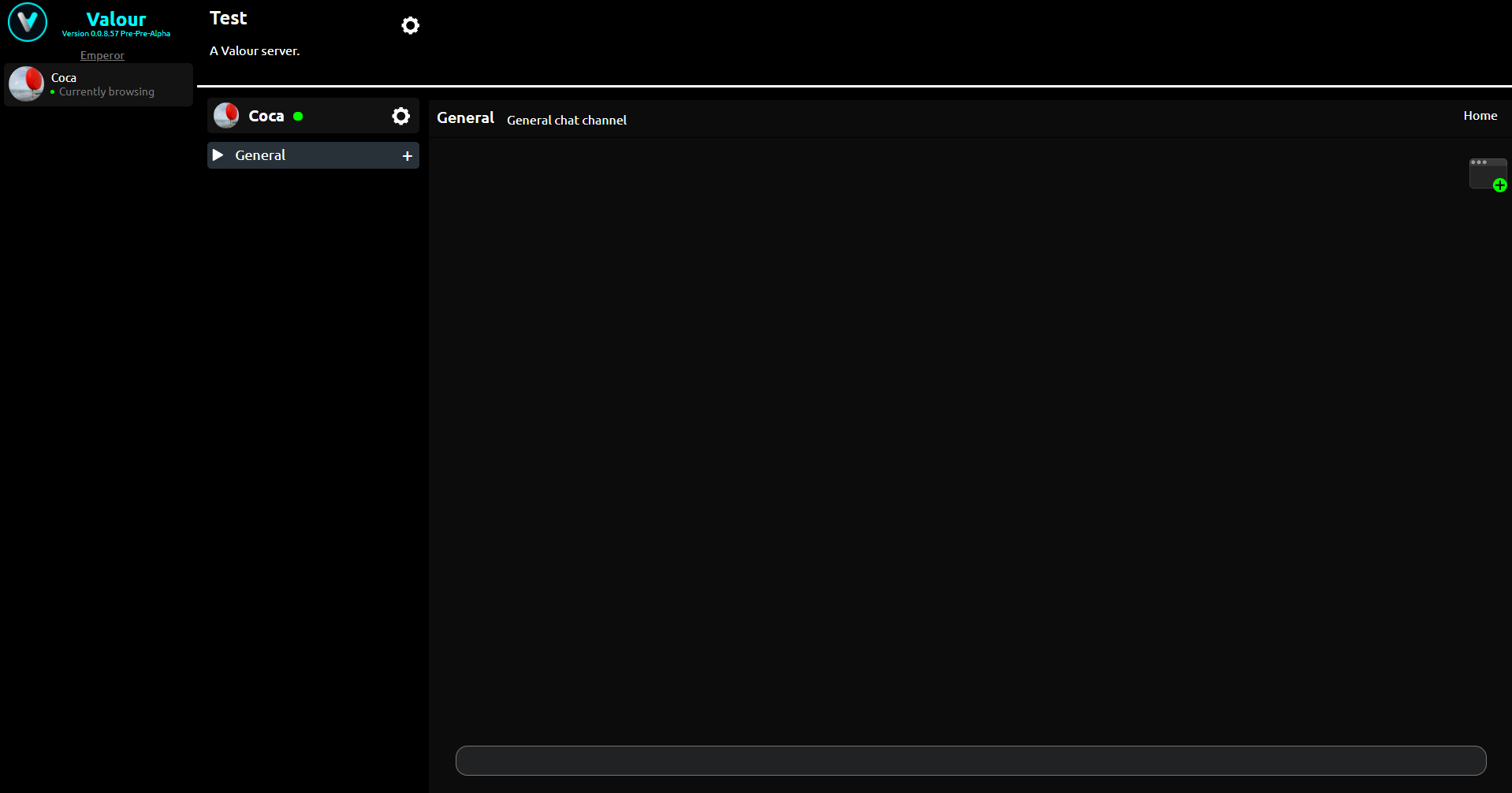
Task: Expand the General category arrow
Action: (218, 155)
